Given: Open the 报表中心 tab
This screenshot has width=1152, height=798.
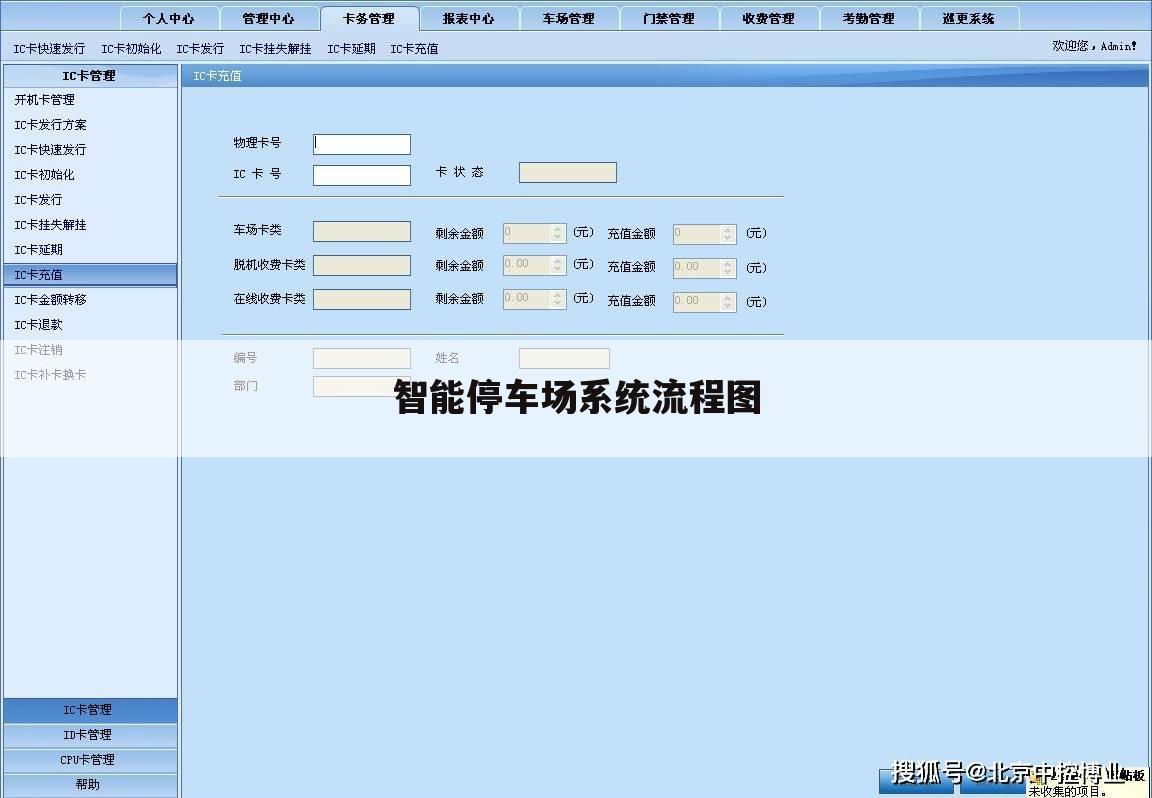Looking at the screenshot, I should (x=469, y=18).
